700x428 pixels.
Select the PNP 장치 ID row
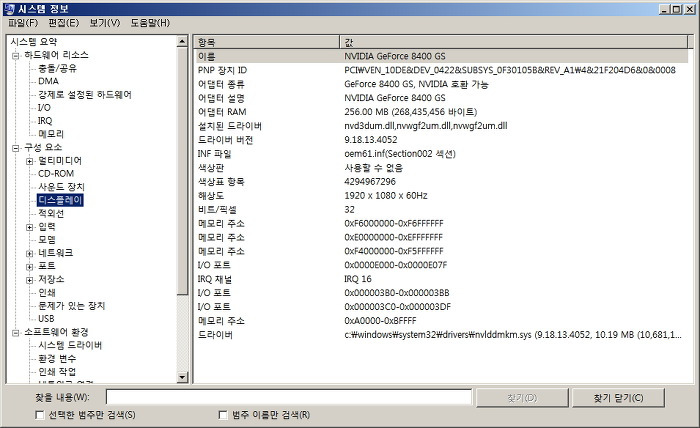tap(442, 70)
